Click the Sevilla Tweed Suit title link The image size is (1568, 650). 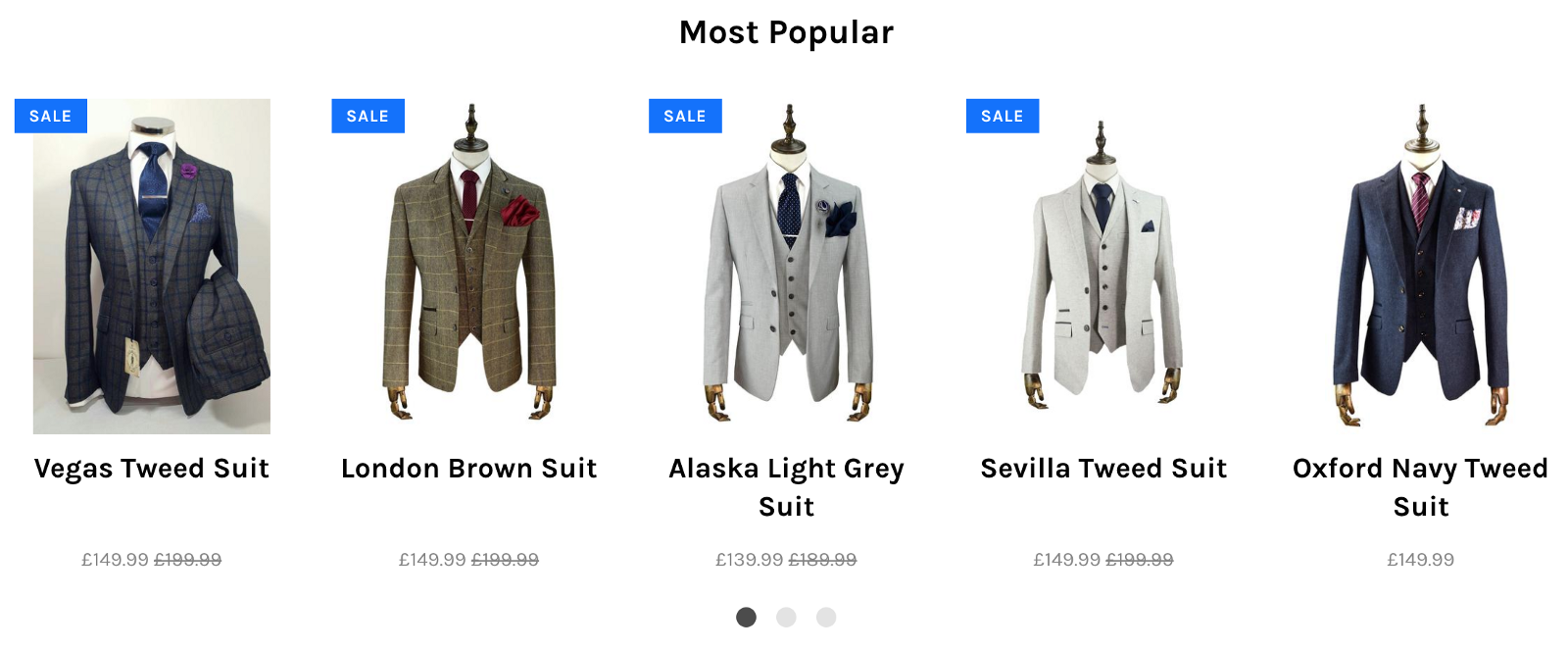(x=1103, y=469)
